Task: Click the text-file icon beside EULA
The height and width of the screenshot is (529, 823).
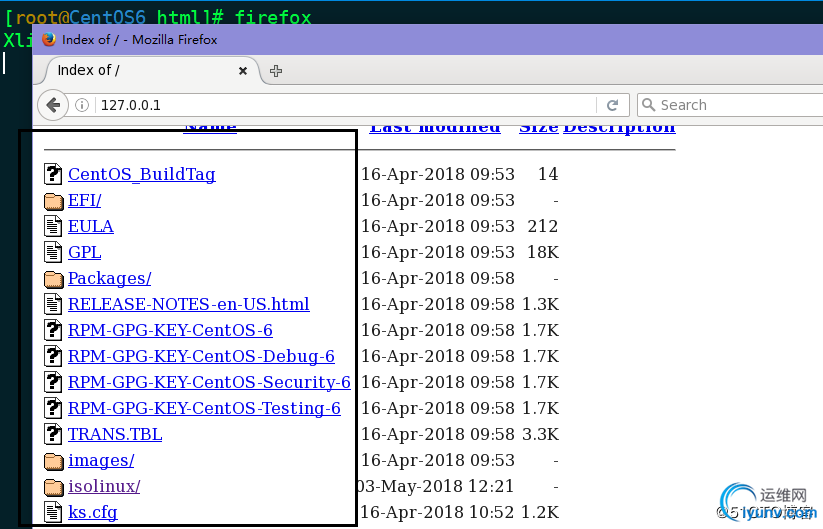Action: pos(53,226)
